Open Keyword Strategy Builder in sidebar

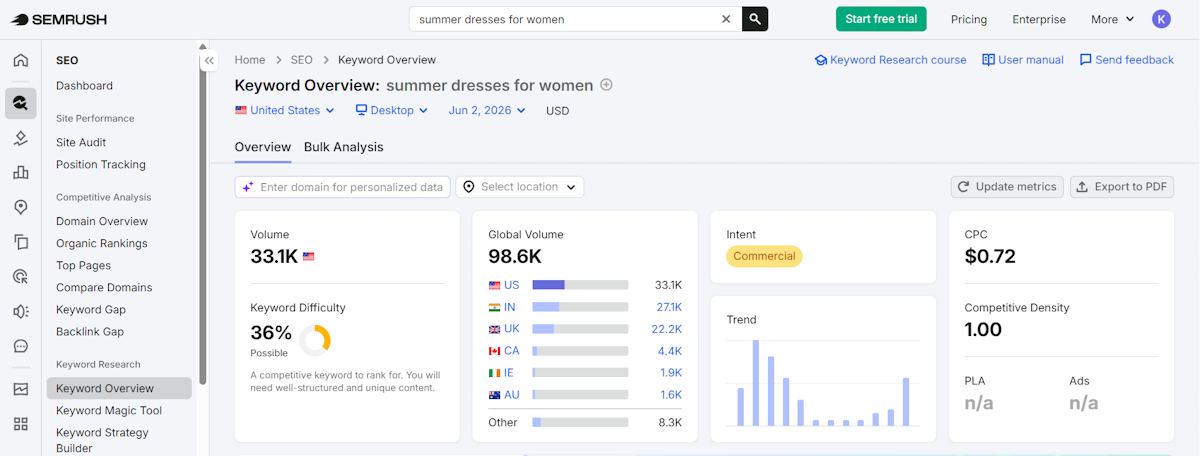click(x=102, y=440)
